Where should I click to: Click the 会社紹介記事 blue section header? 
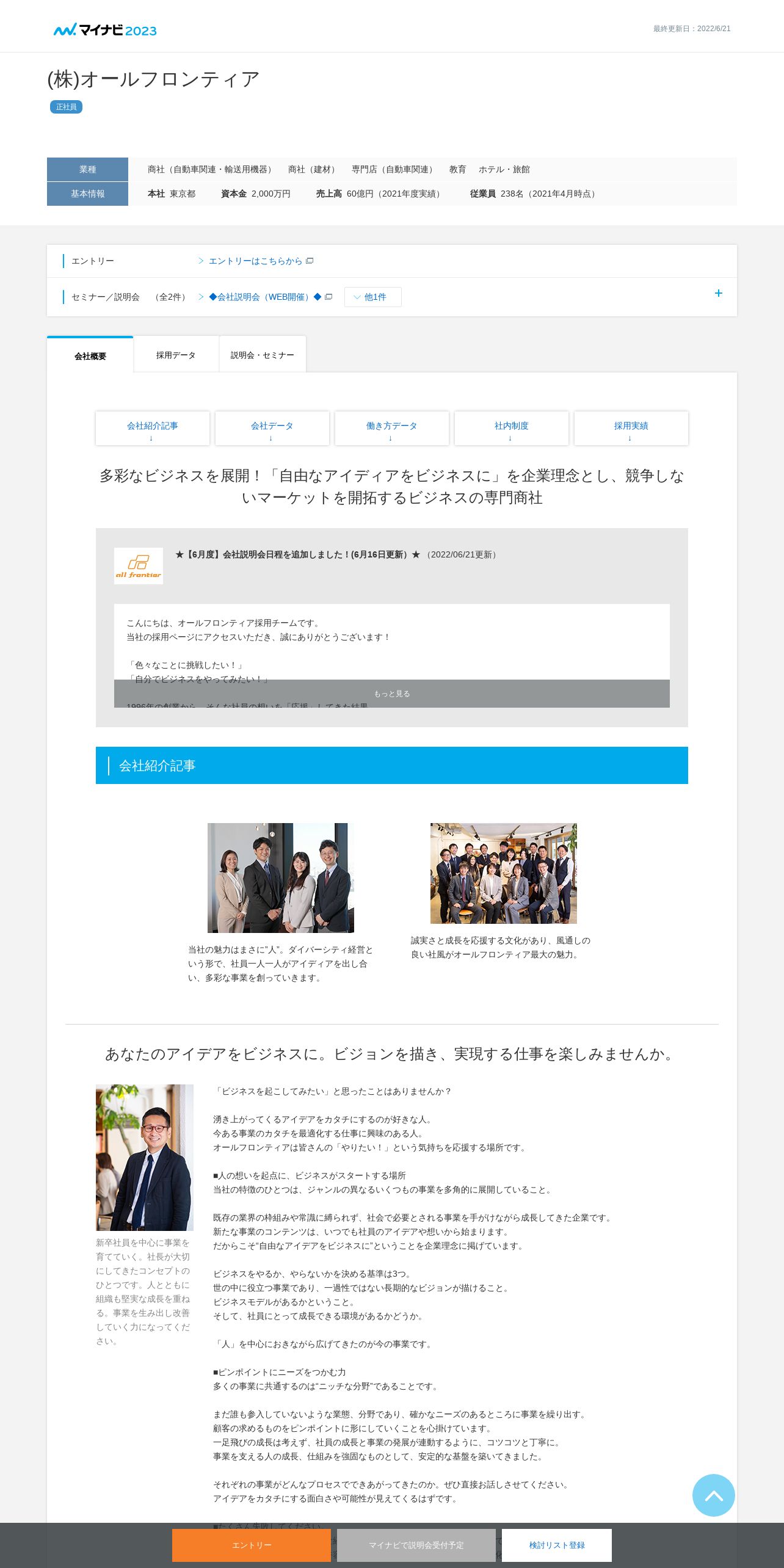(392, 765)
